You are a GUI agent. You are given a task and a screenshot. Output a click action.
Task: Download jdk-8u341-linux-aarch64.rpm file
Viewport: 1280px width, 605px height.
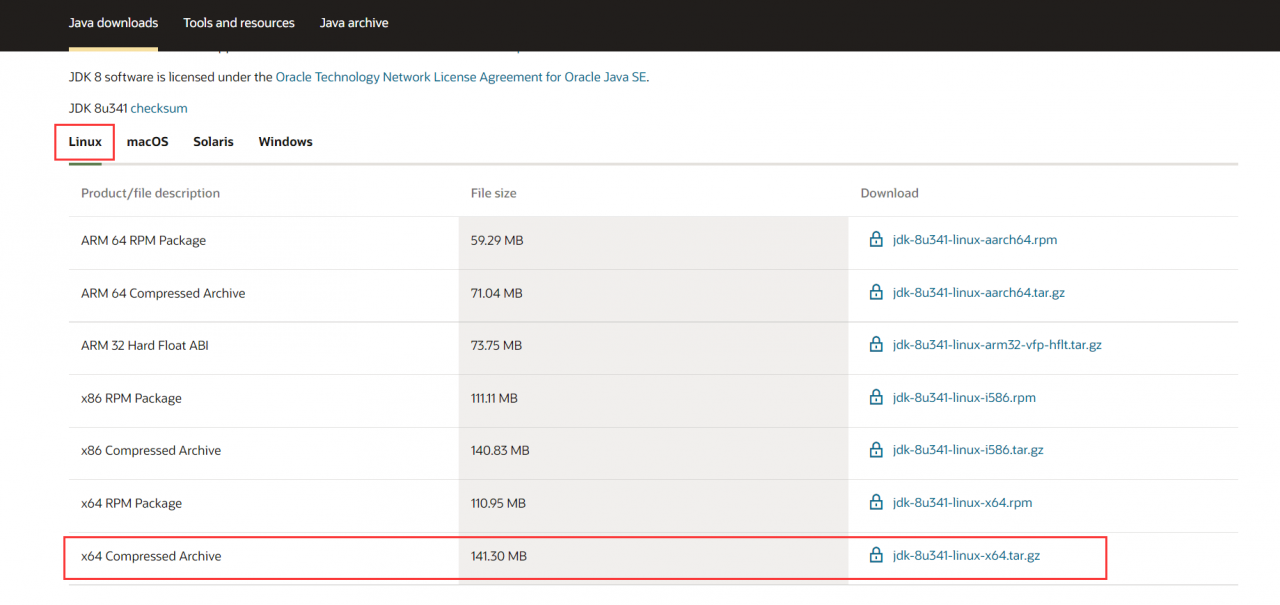(975, 240)
